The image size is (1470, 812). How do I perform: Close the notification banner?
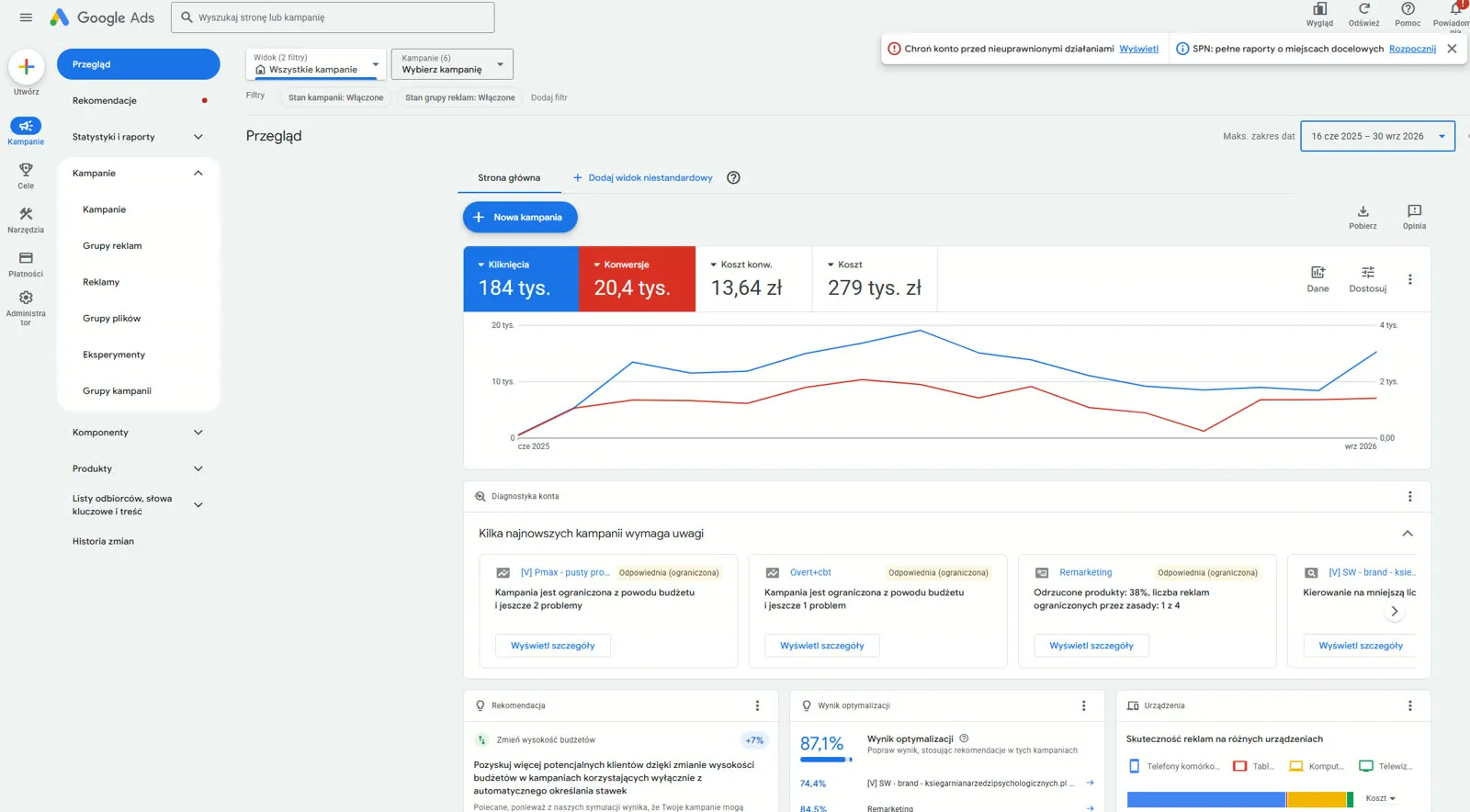(x=1452, y=49)
